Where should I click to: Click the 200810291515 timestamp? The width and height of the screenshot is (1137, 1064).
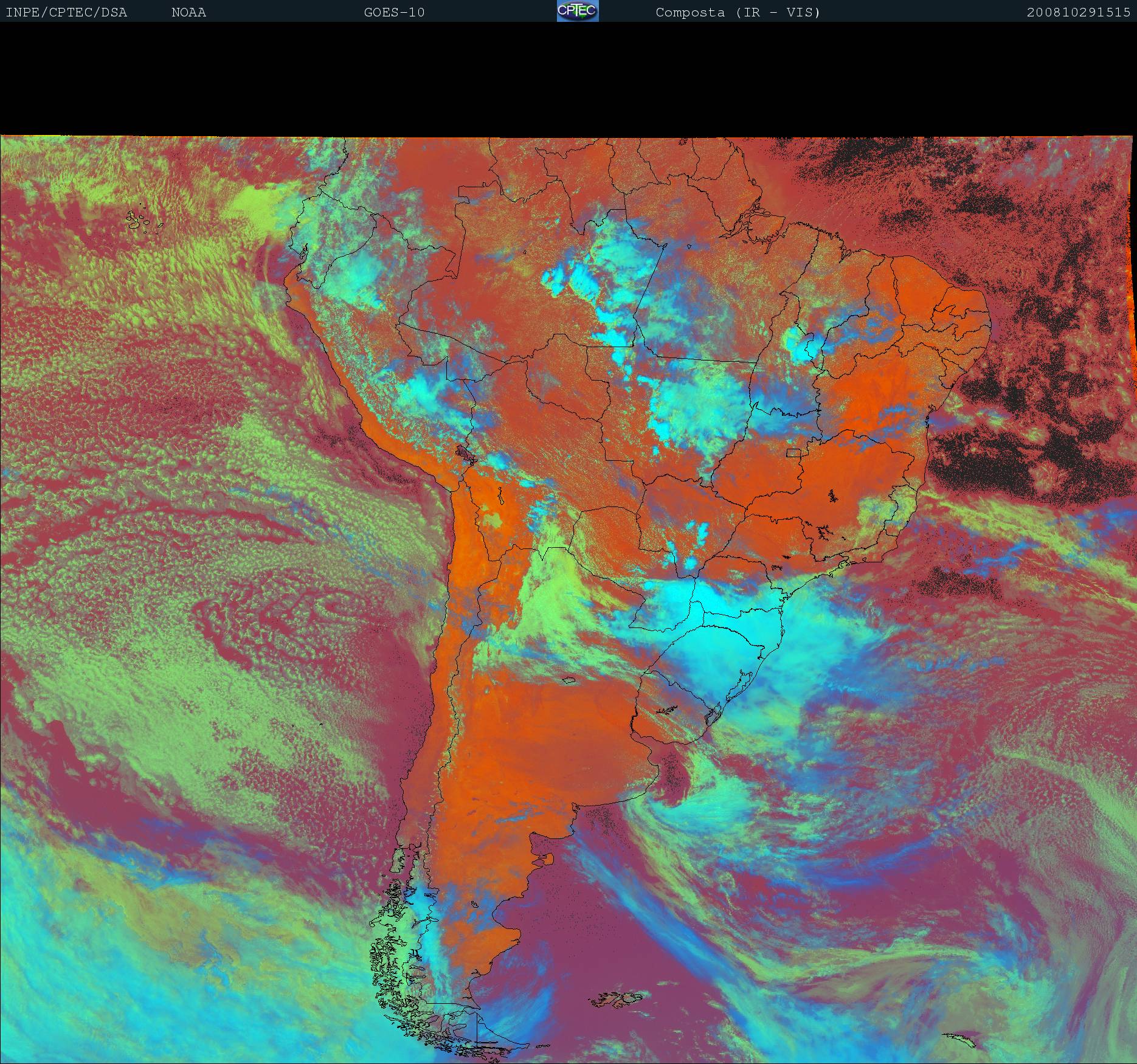(x=1078, y=12)
